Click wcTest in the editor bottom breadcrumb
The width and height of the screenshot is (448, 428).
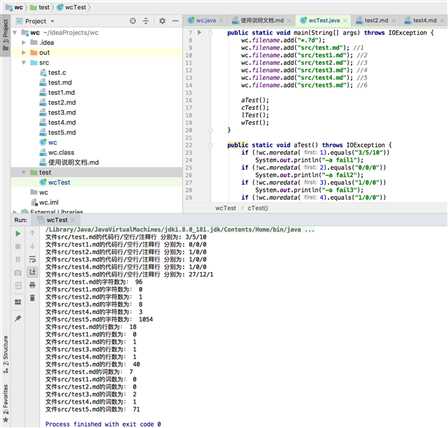(226, 208)
